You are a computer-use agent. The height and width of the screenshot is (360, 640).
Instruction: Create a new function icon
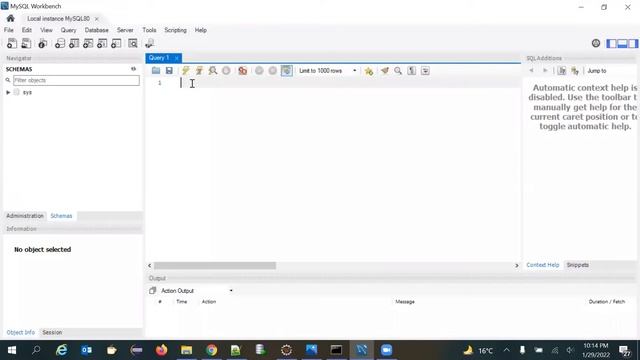point(116,43)
